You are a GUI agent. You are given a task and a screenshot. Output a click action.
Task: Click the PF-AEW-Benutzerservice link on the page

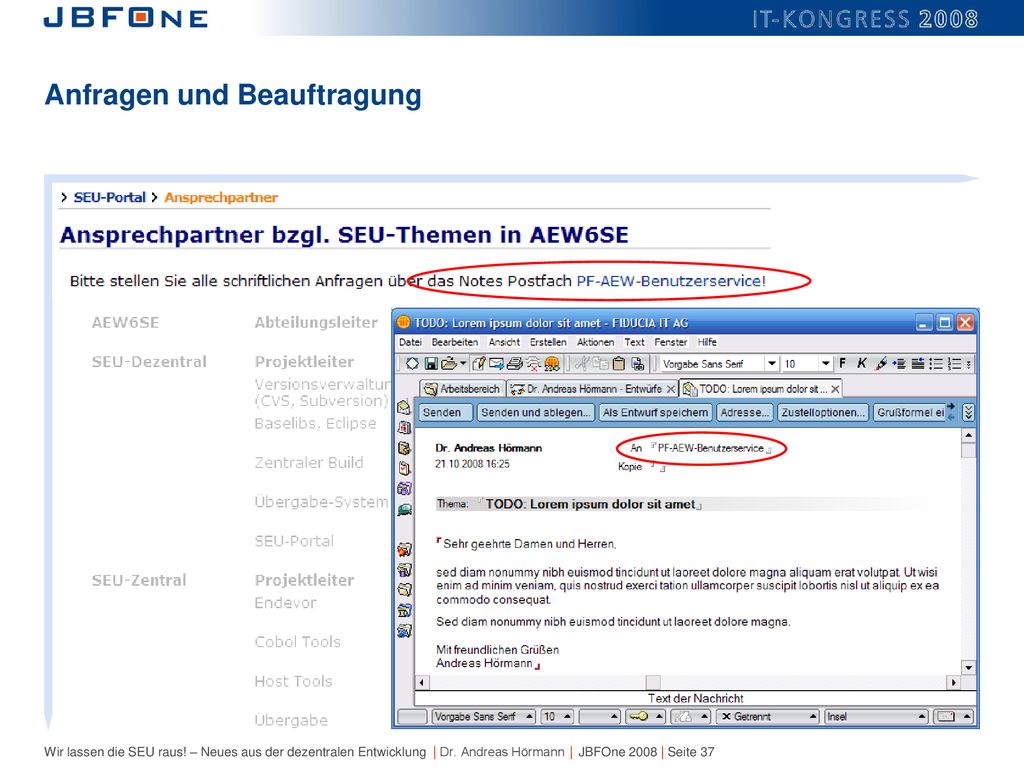point(669,281)
